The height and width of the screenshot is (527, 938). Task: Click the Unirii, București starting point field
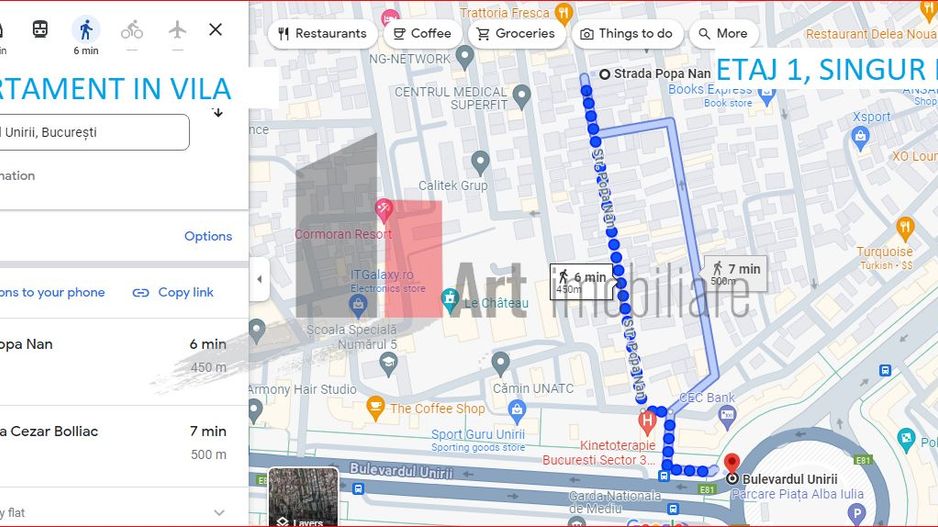[x=94, y=132]
